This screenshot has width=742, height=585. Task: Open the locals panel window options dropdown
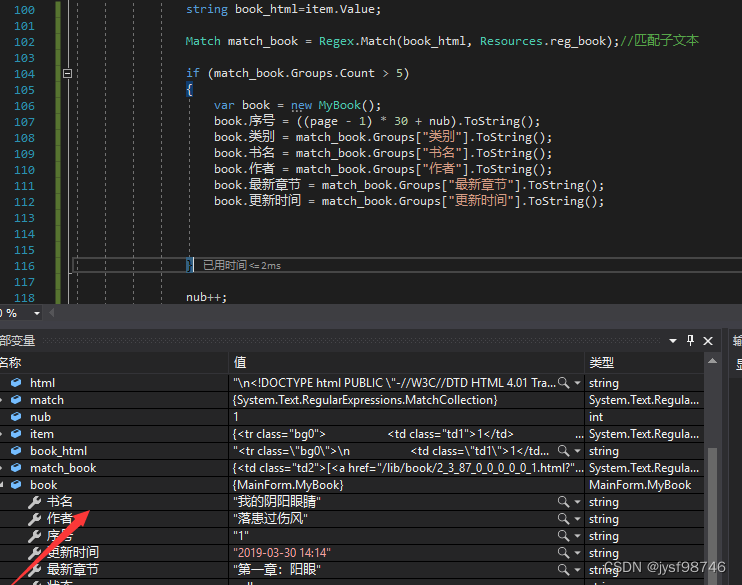point(672,340)
